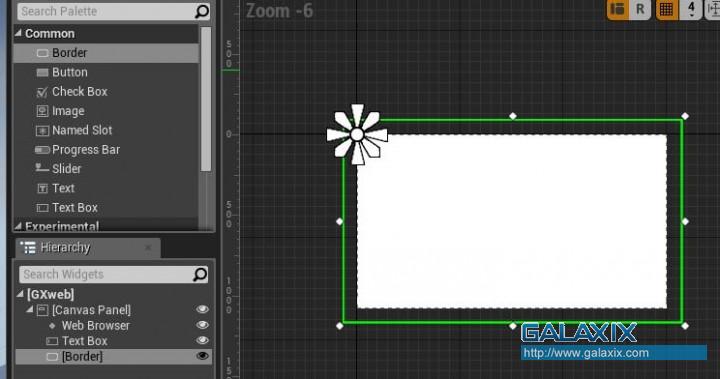Toggle visibility of the Web Browser widget
The width and height of the screenshot is (720, 379).
tap(202, 325)
